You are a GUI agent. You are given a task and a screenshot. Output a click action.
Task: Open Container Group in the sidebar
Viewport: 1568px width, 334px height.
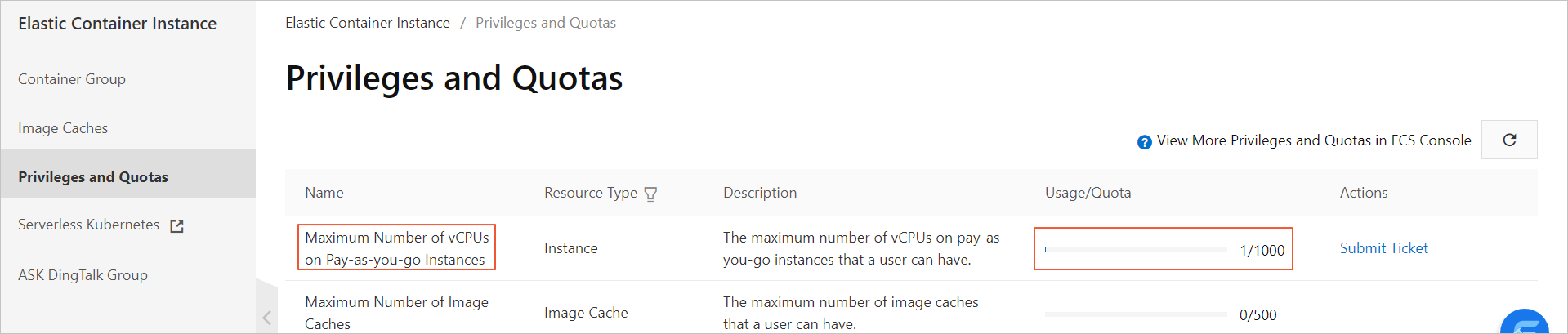[x=72, y=79]
